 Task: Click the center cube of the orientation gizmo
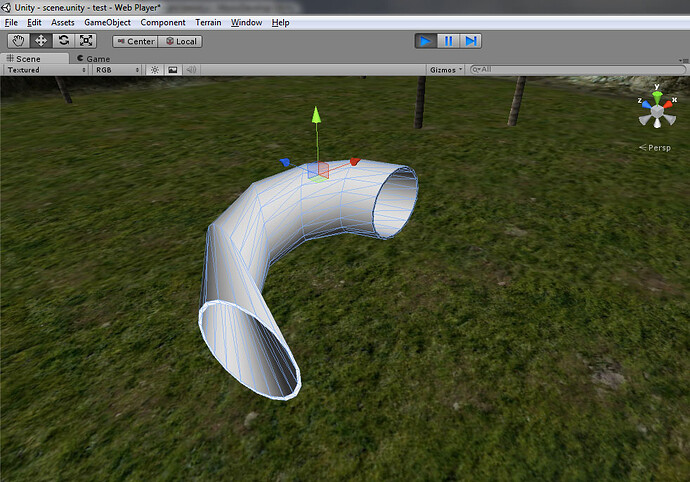[x=657, y=111]
